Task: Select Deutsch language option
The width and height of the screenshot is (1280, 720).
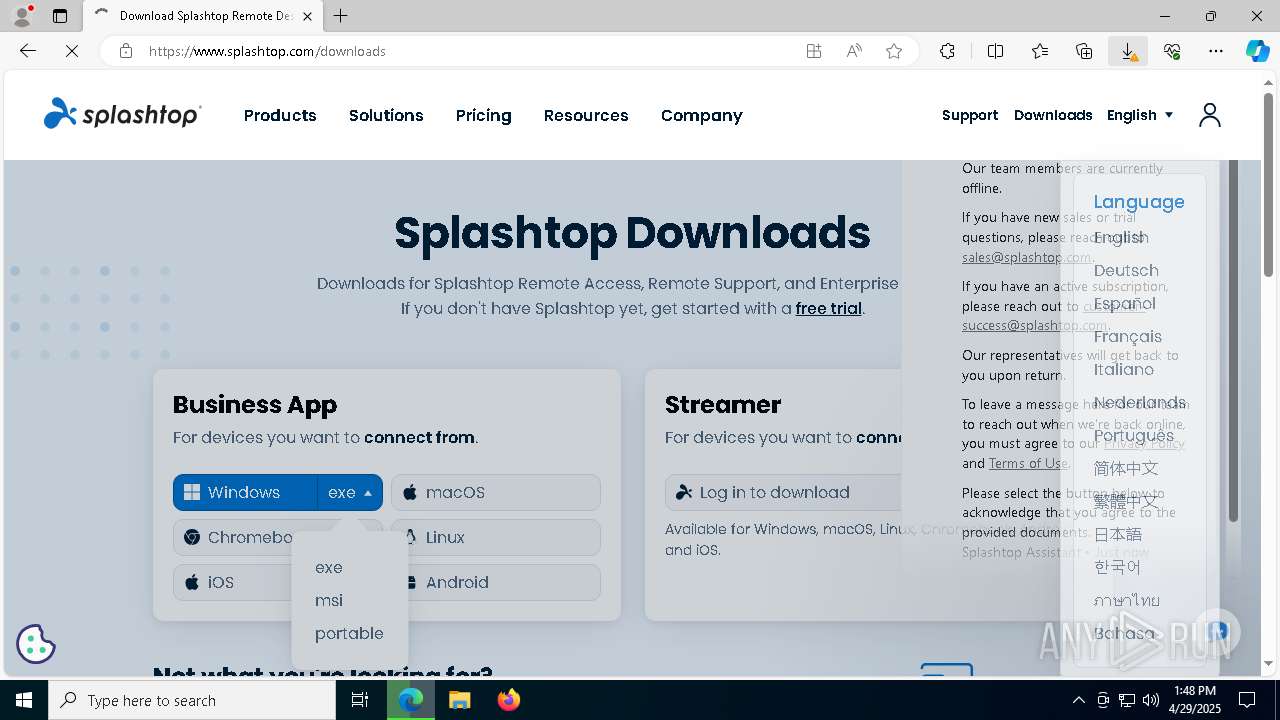Action: coord(1126,270)
